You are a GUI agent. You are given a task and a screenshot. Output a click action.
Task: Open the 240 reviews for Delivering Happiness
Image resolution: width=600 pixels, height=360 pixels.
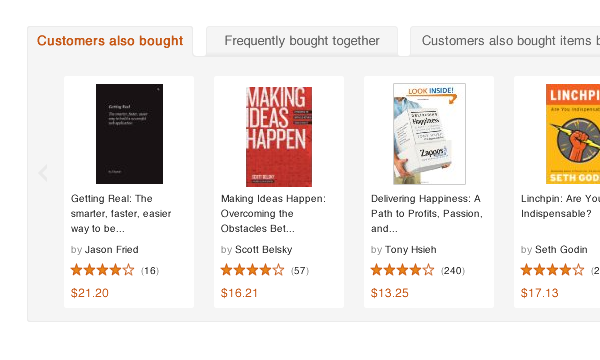point(453,271)
